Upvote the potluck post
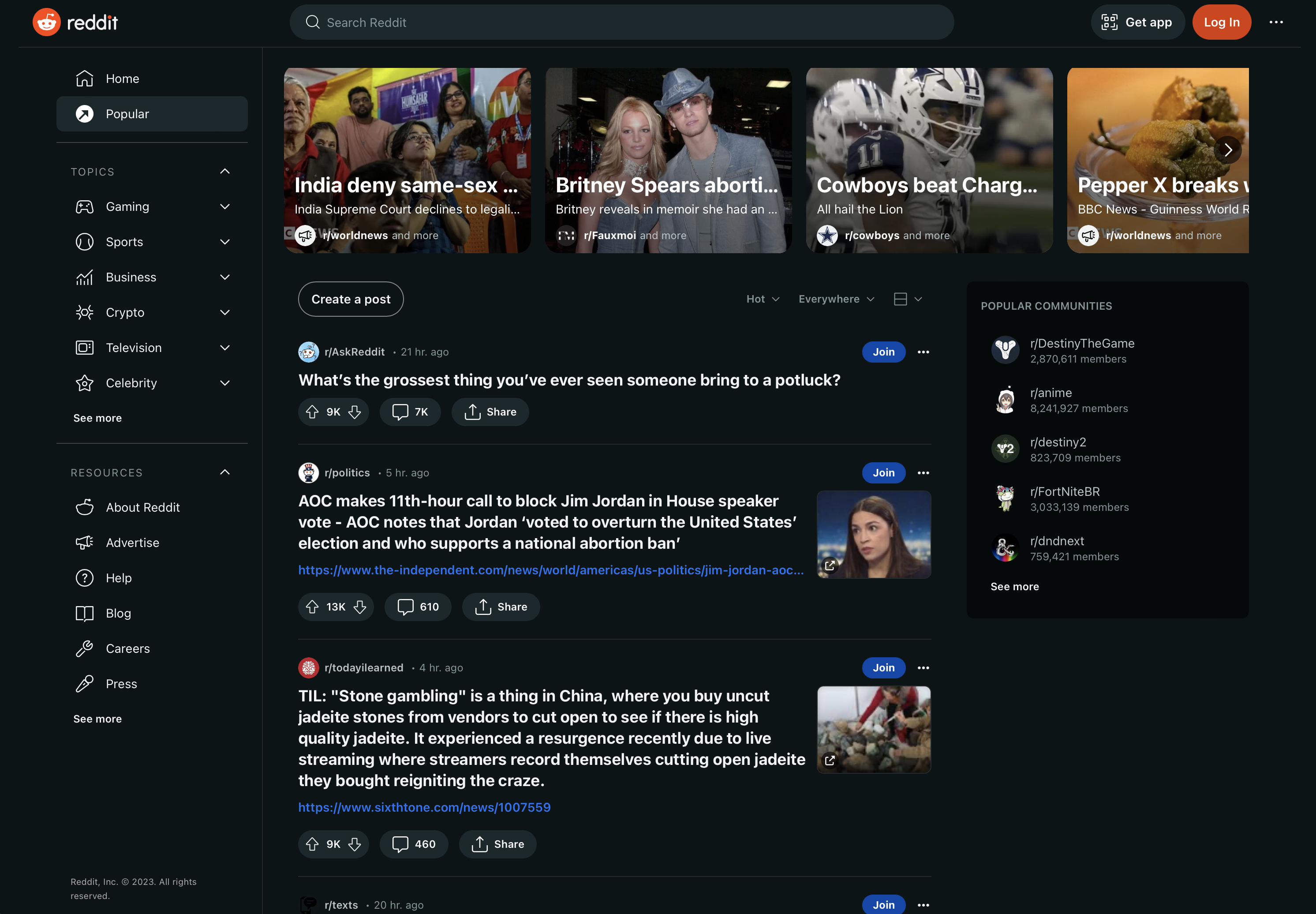The image size is (1316, 914). [312, 412]
